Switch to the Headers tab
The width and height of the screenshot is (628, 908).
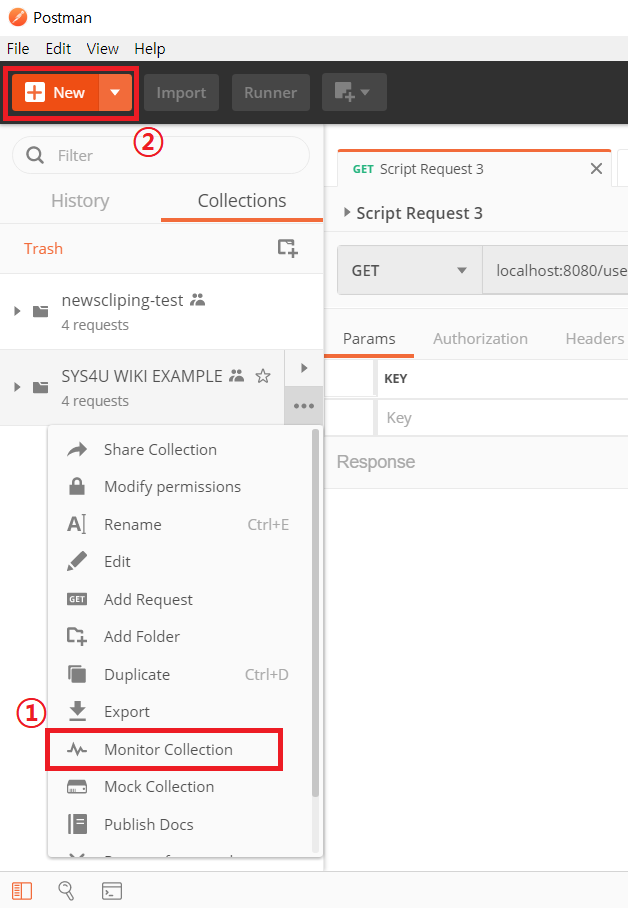pyautogui.click(x=594, y=339)
